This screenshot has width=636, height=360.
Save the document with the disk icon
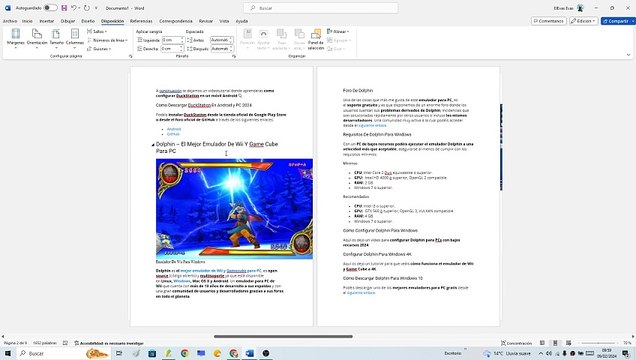coord(64,8)
